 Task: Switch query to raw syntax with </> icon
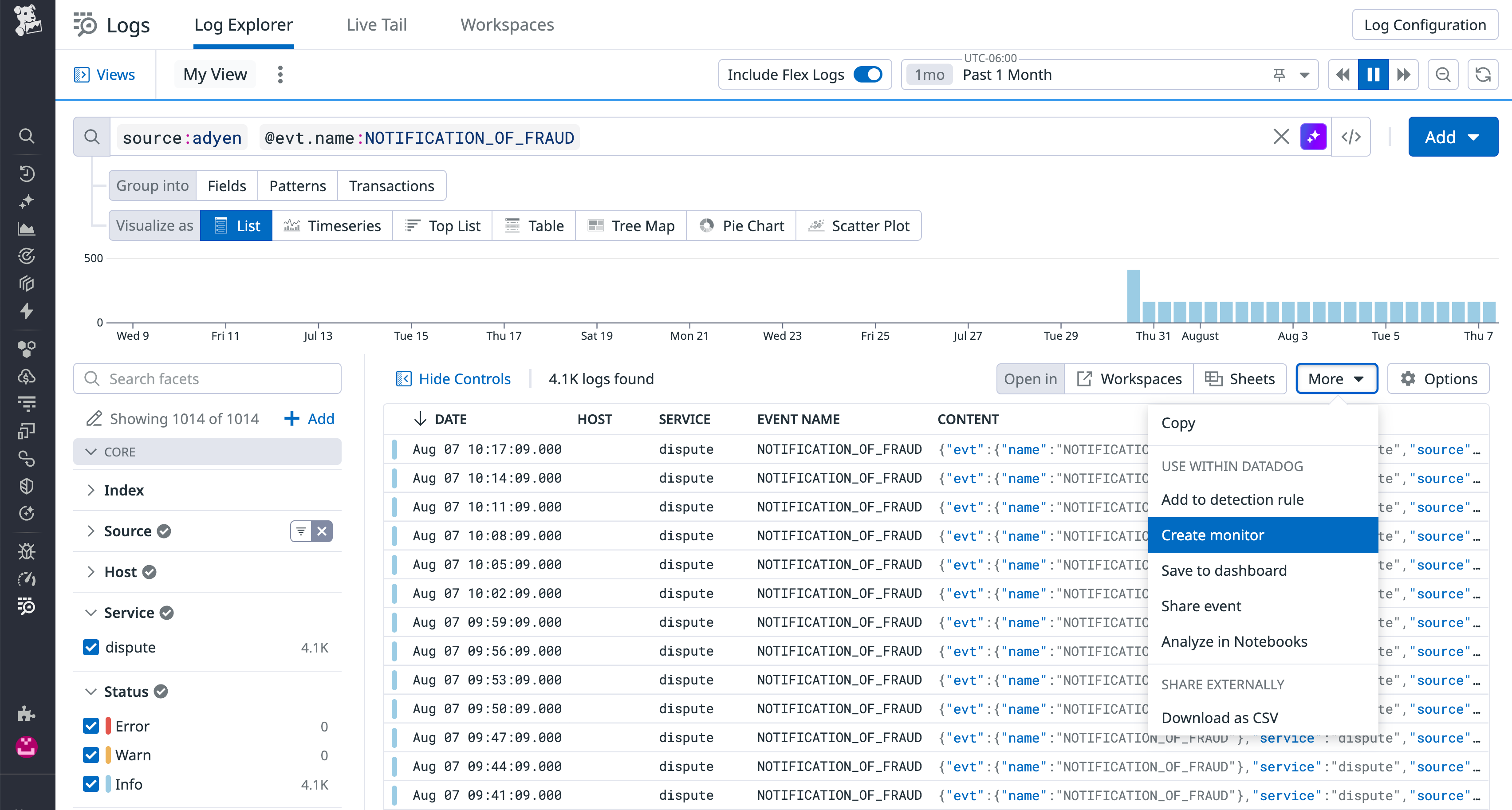1351,137
